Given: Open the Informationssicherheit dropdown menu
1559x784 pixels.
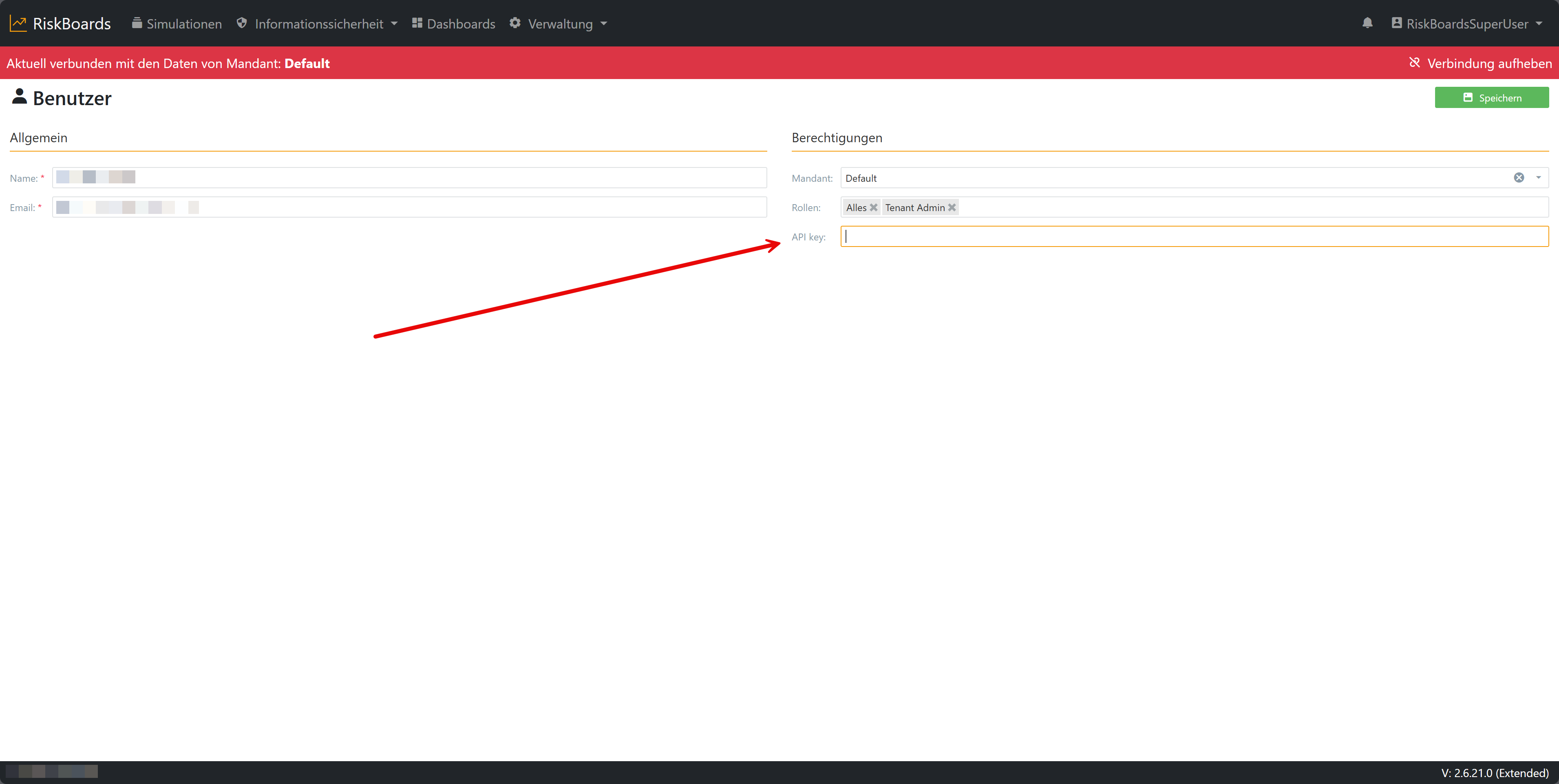Looking at the screenshot, I should click(x=319, y=24).
